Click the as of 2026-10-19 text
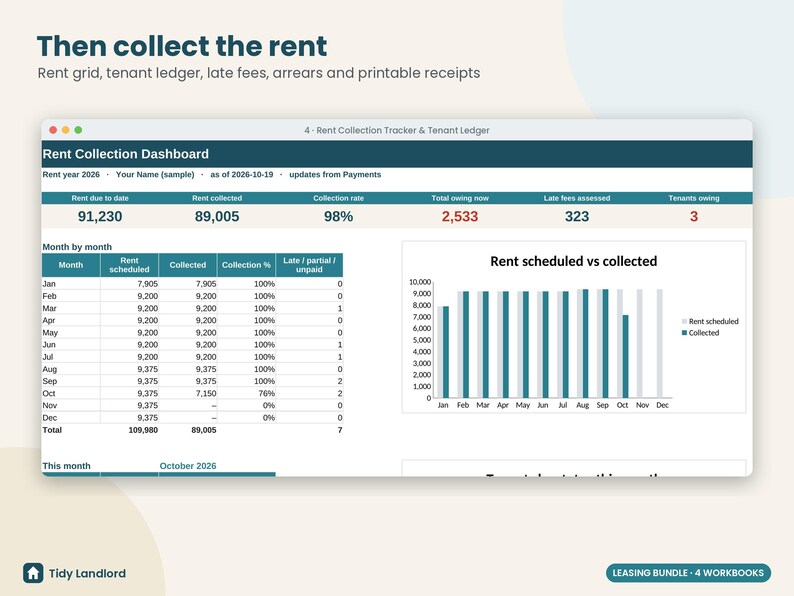Viewport: 794px width, 596px height. coord(242,175)
